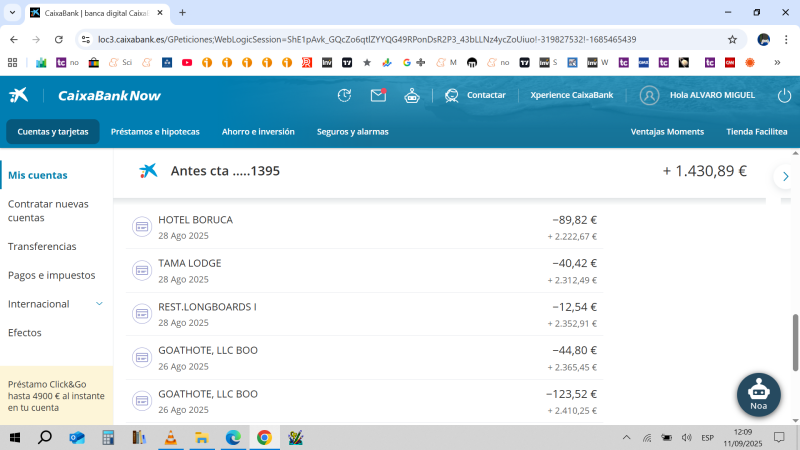Bookmark this page with the star icon
Image resolution: width=800 pixels, height=450 pixels.
[x=733, y=39]
